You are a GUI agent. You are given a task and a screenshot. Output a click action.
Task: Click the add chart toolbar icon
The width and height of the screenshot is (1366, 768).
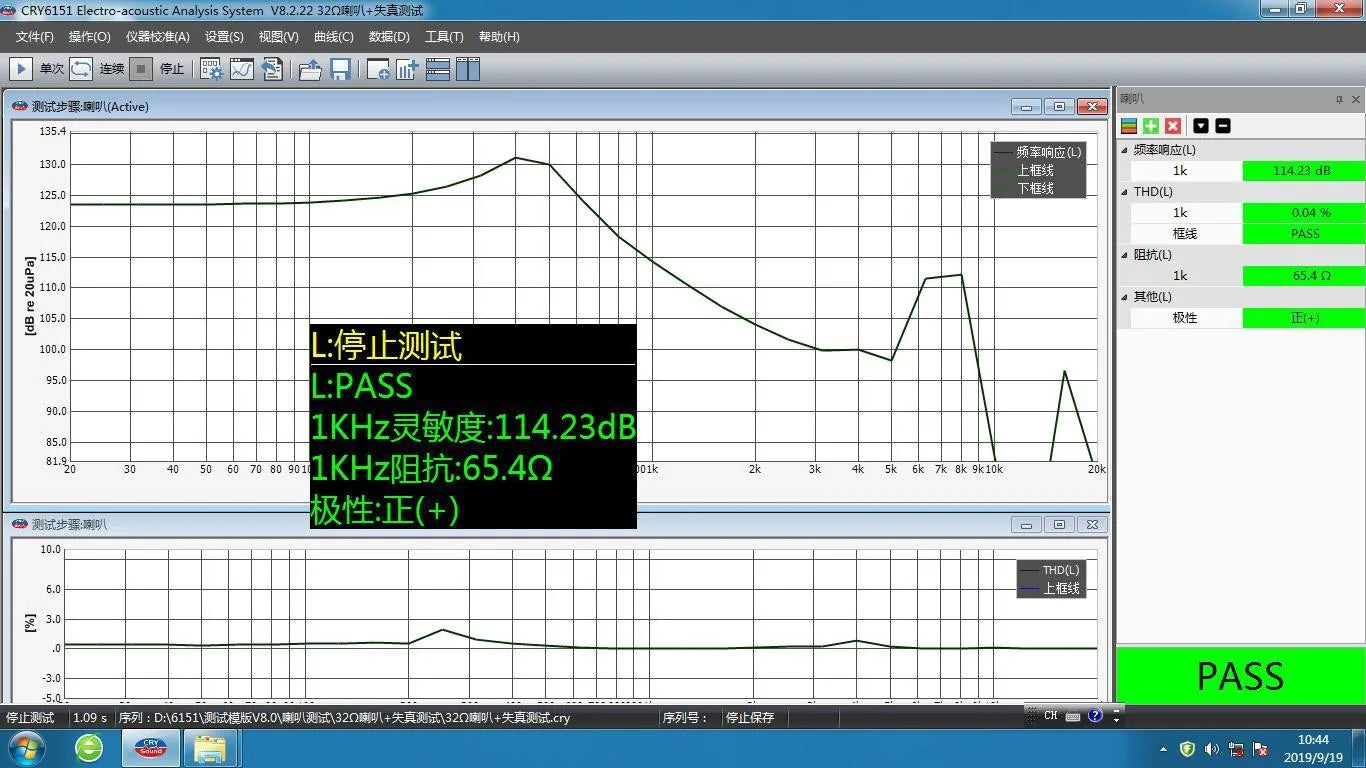click(407, 69)
